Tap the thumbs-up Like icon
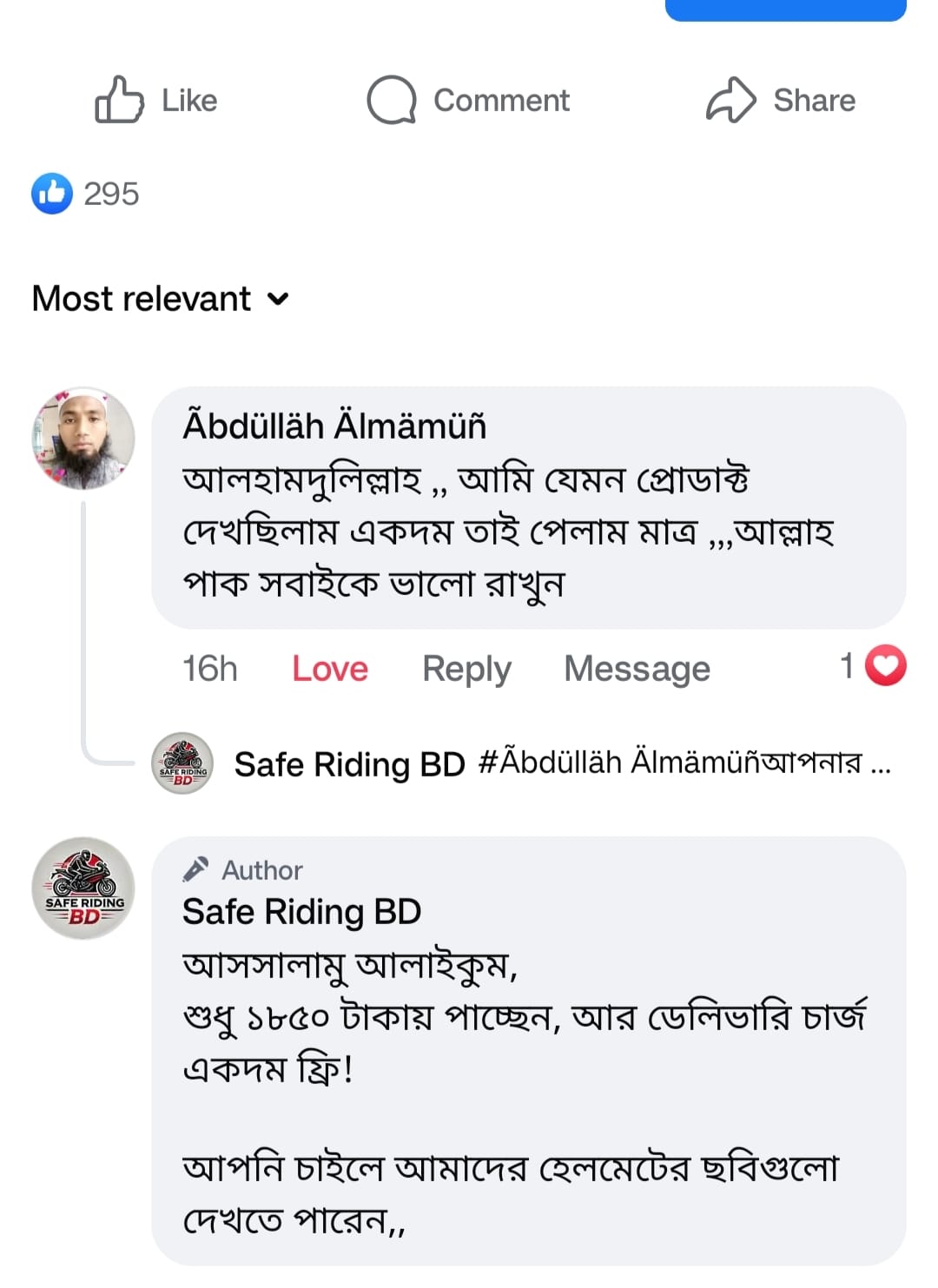The width and height of the screenshot is (938, 1288). 119,100
